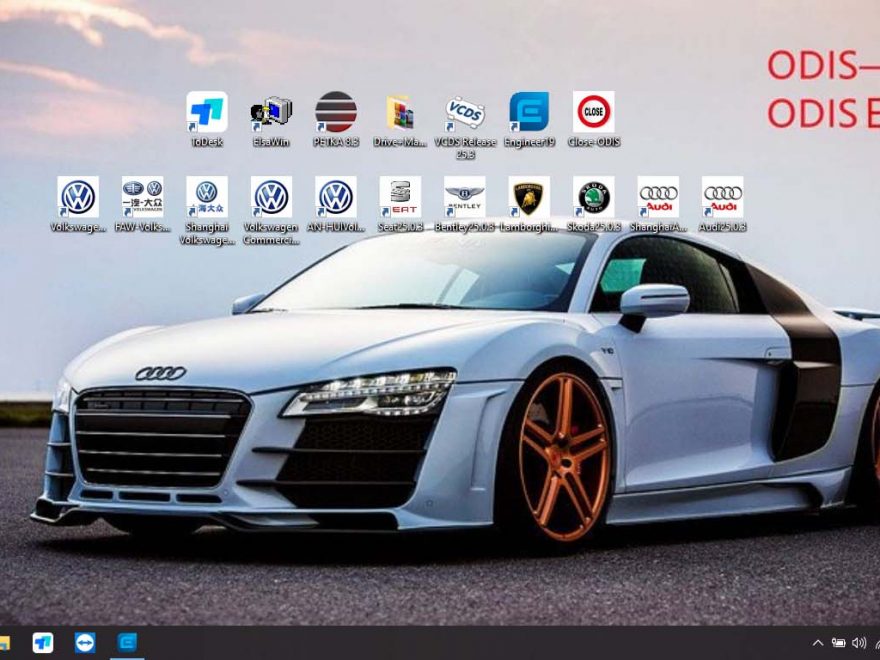Open the ANHUI Volkswagen shortcut

(x=336, y=198)
